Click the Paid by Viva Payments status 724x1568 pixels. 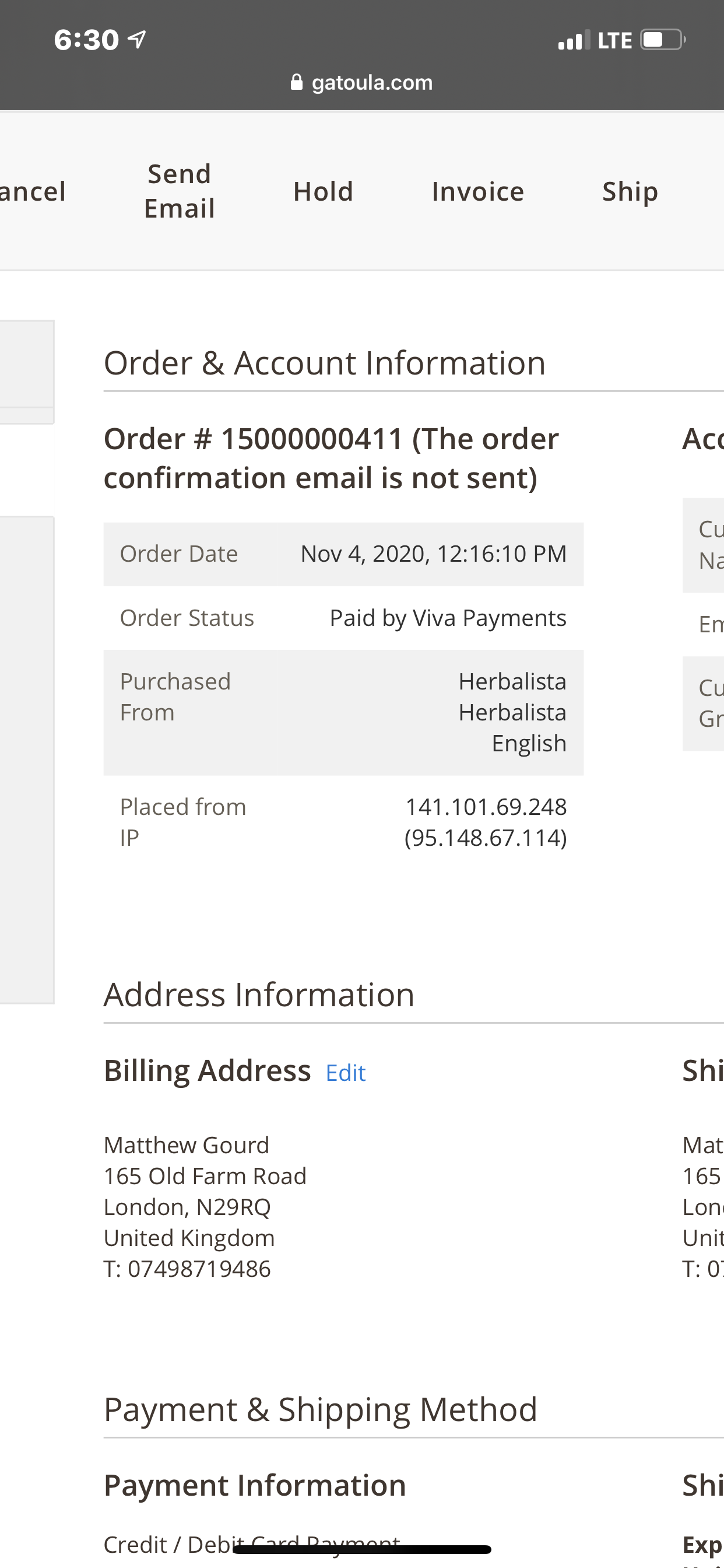[x=448, y=617]
